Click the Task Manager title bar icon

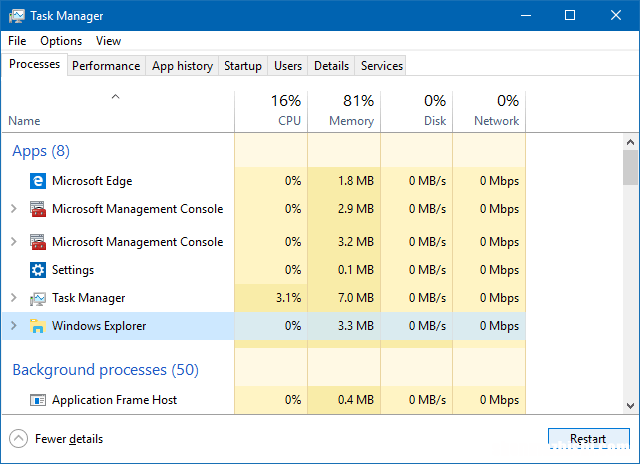pyautogui.click(x=16, y=16)
